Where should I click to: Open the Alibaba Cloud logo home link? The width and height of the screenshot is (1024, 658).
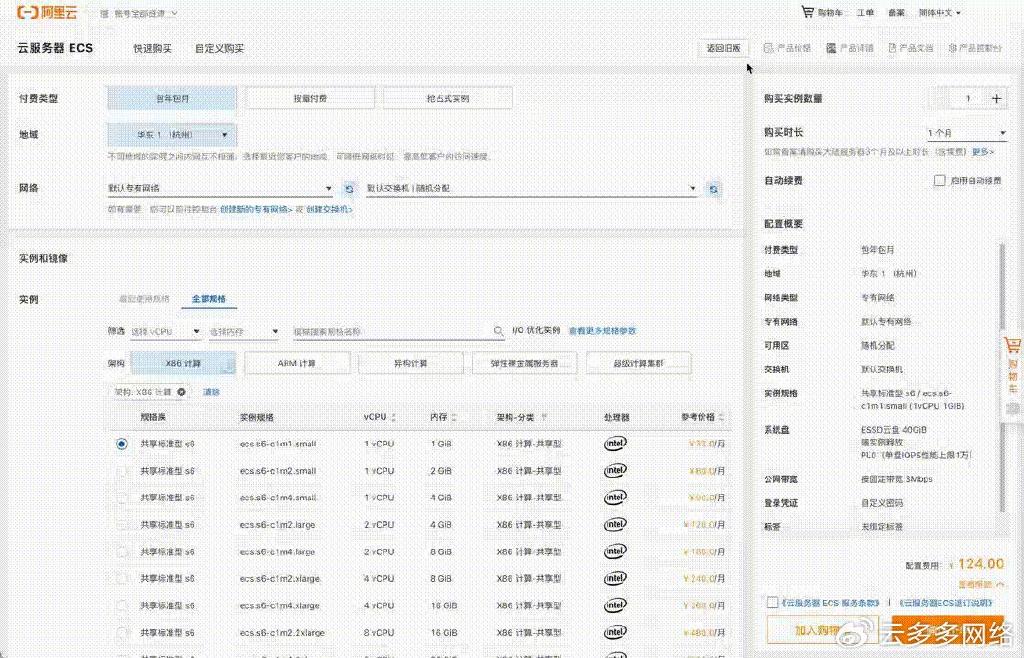(46, 12)
